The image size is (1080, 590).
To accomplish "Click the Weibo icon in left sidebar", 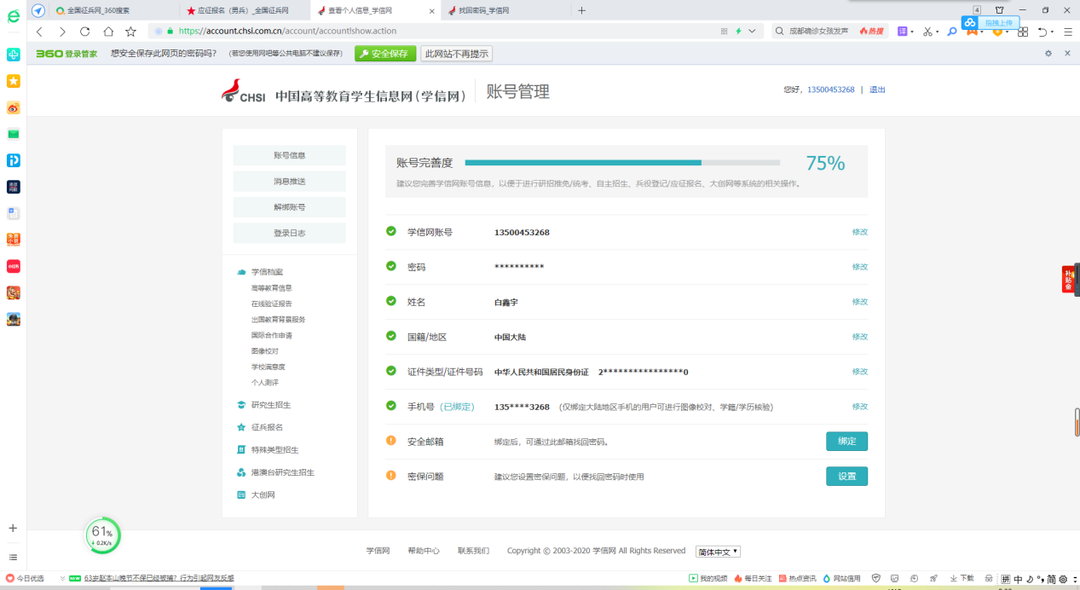I will click(14, 107).
